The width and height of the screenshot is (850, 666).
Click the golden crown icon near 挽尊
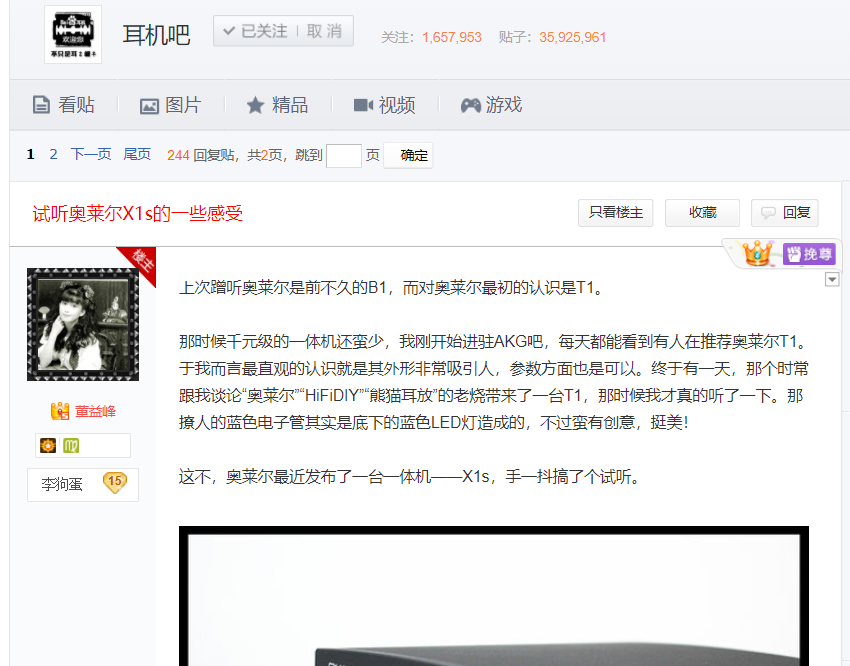[757, 253]
